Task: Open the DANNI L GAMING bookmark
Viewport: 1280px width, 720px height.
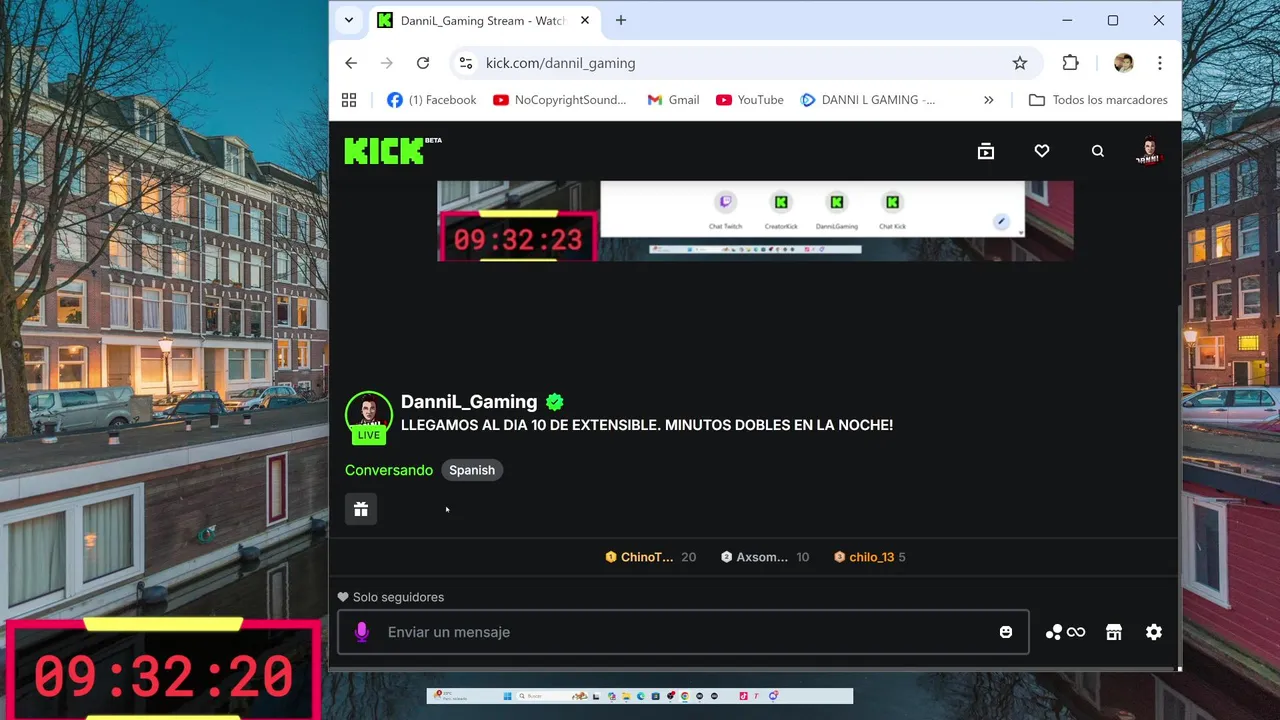Action: pos(868,100)
